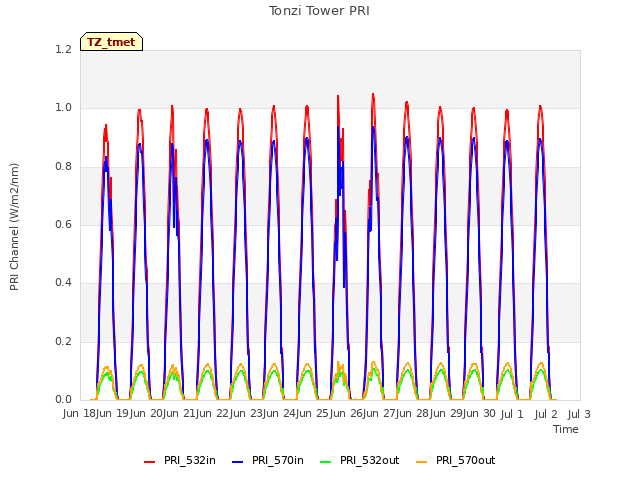Click the 1.0 y-axis tick label
This screenshot has height=480, width=640.
click(x=63, y=108)
